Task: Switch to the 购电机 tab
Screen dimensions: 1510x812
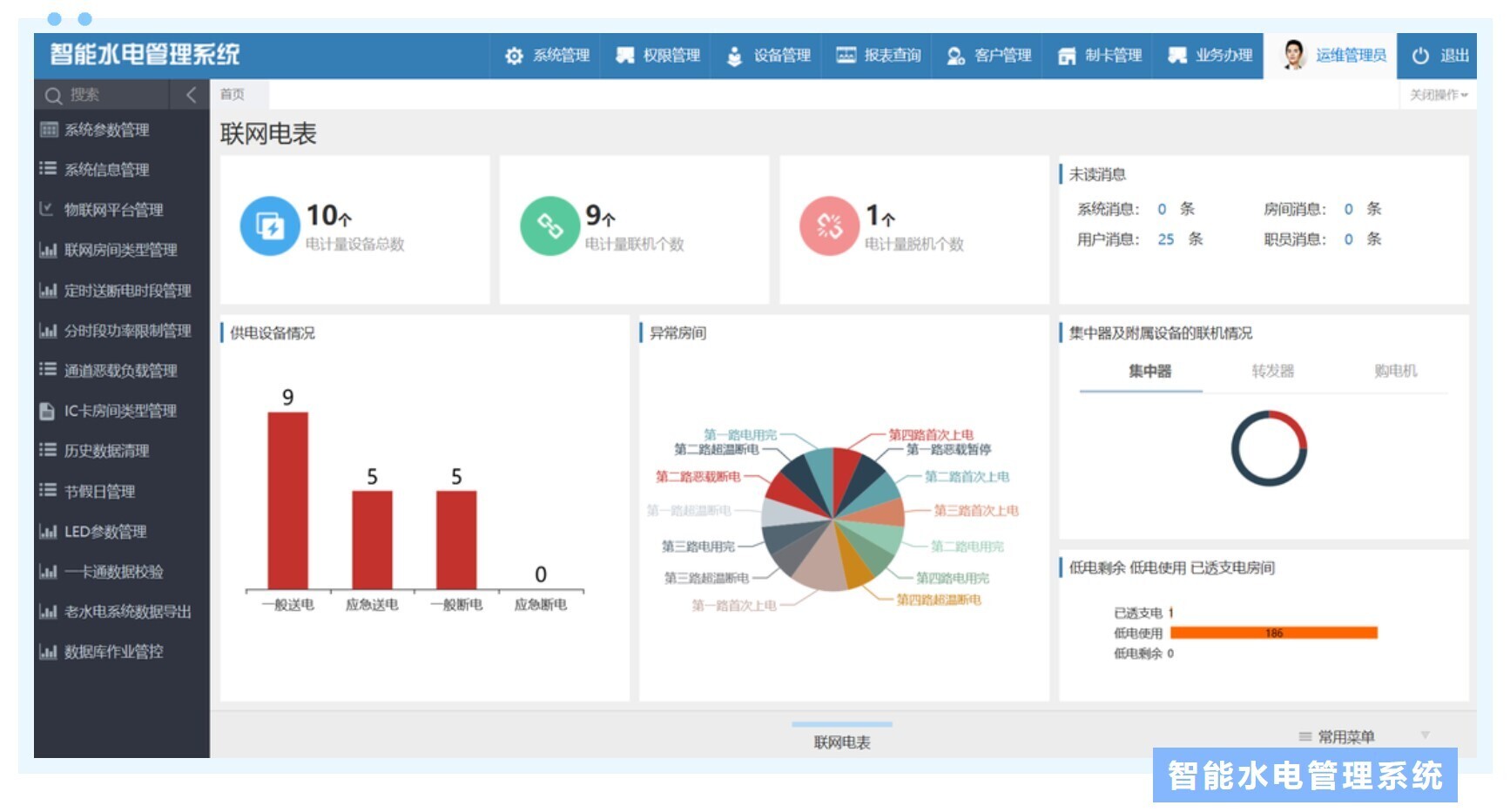Action: [x=1395, y=372]
